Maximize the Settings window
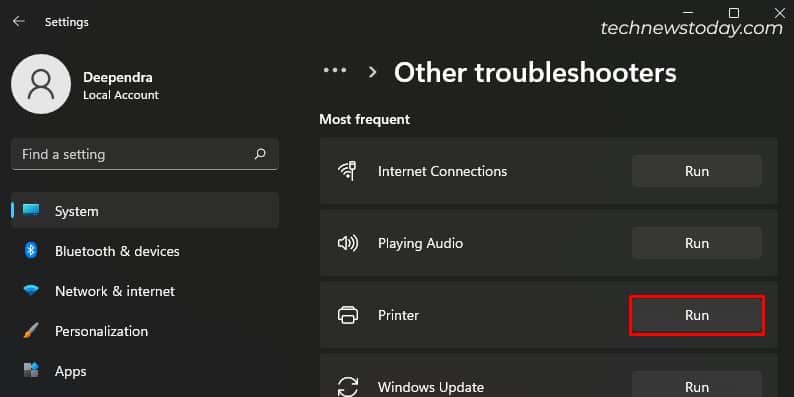 pos(734,12)
